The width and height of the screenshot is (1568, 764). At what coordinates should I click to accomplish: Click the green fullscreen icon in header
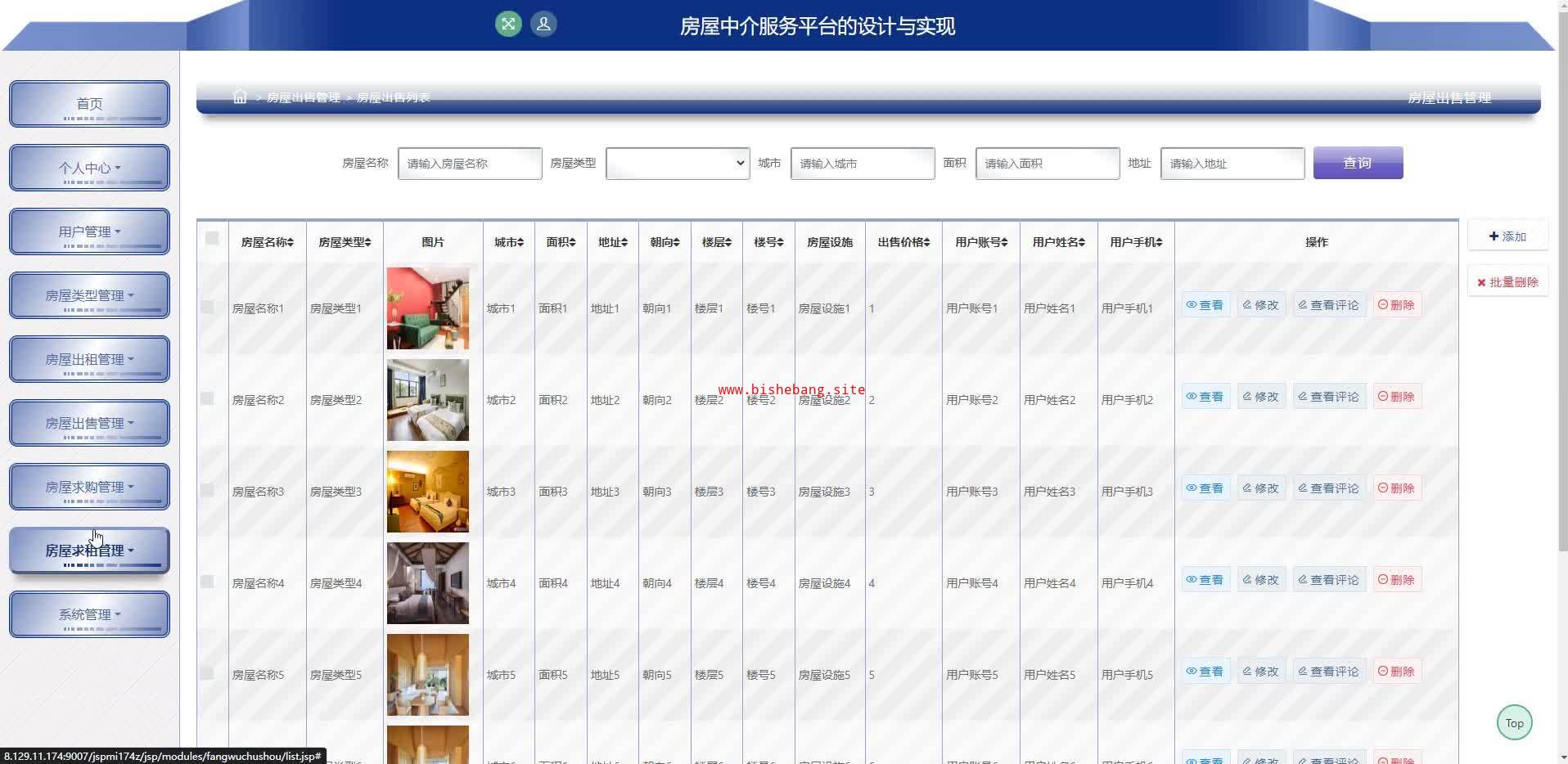(x=508, y=24)
